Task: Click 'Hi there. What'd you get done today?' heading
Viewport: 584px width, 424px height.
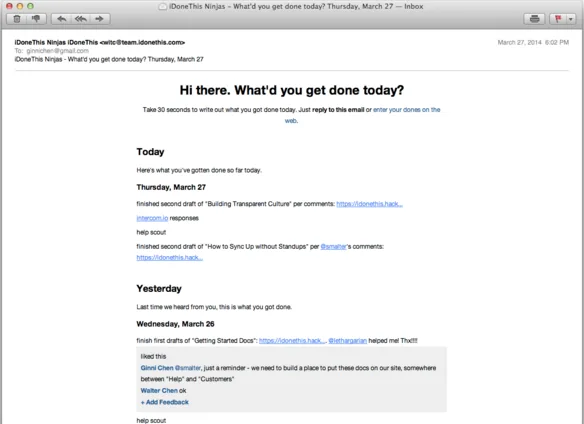Action: pos(292,90)
